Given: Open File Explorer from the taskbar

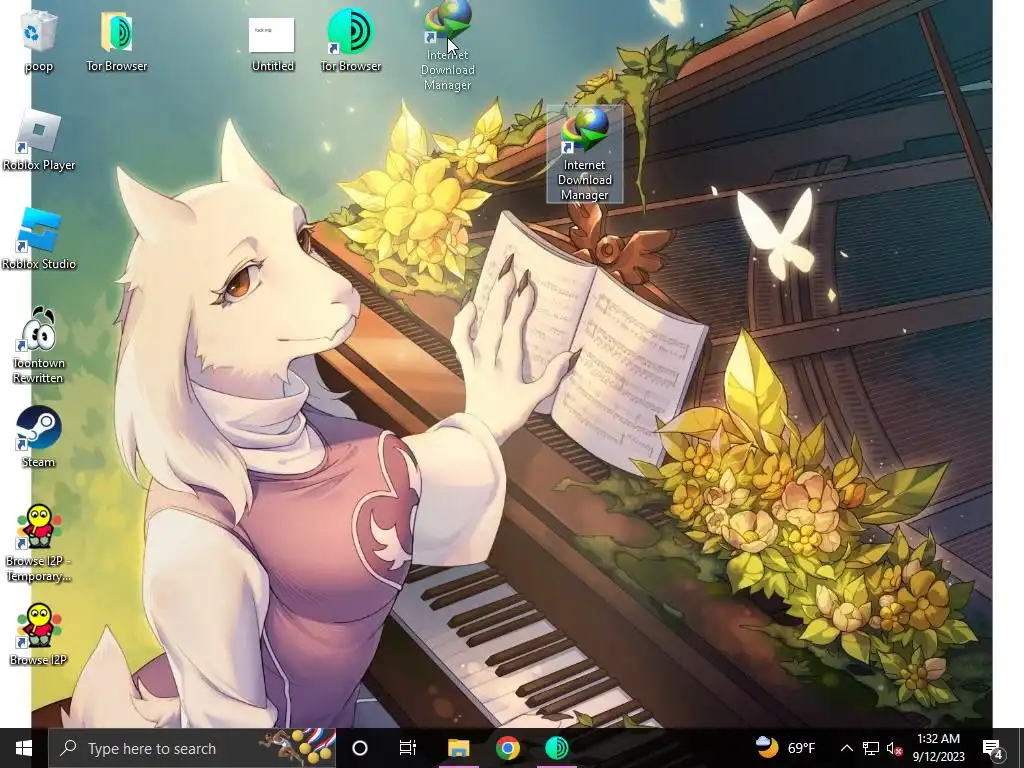Looking at the screenshot, I should click(458, 748).
